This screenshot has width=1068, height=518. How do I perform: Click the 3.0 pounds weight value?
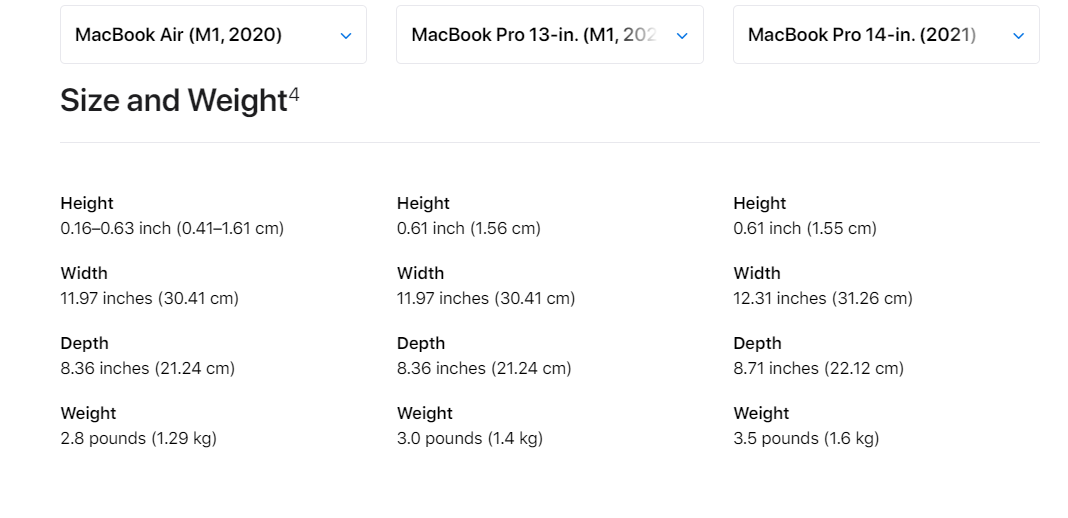pyautogui.click(x=470, y=438)
